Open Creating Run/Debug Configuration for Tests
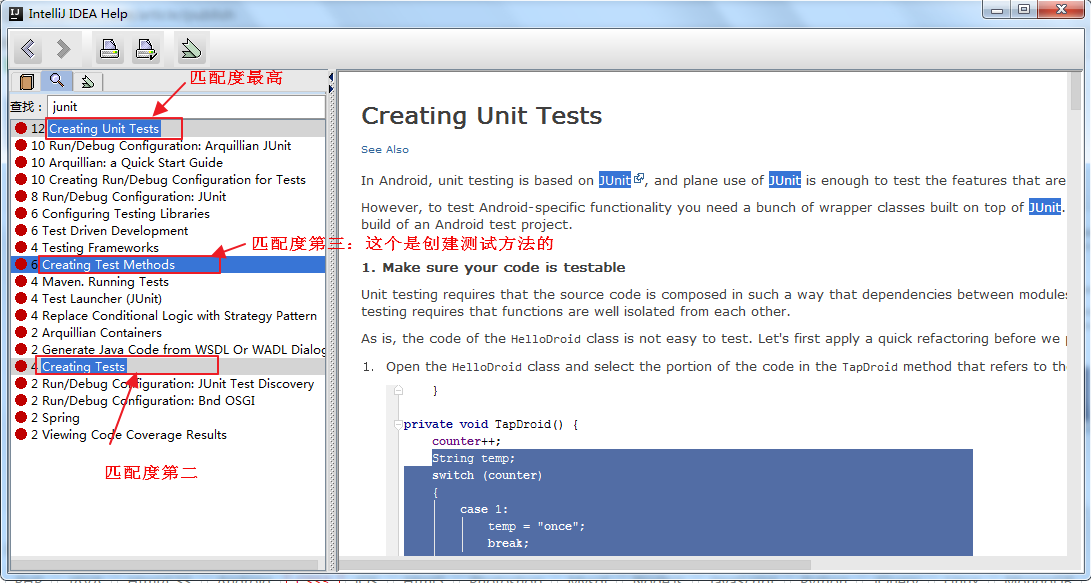The width and height of the screenshot is (1091, 583). click(x=168, y=179)
